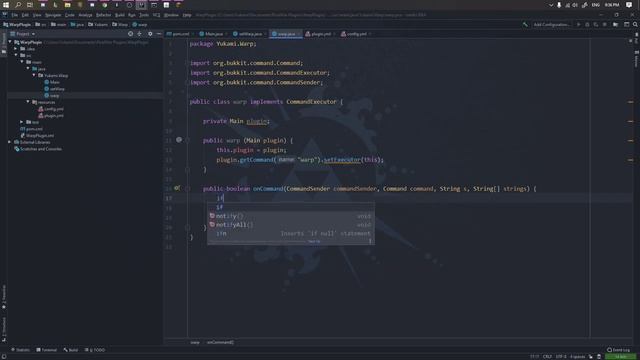Toggle tool window quick access bottom-left corner
The height and width of the screenshot is (360, 640).
coord(4,357)
